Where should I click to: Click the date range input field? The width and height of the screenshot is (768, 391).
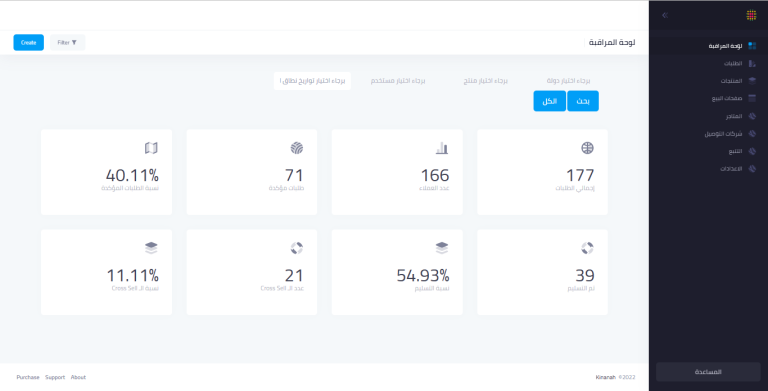click(312, 81)
